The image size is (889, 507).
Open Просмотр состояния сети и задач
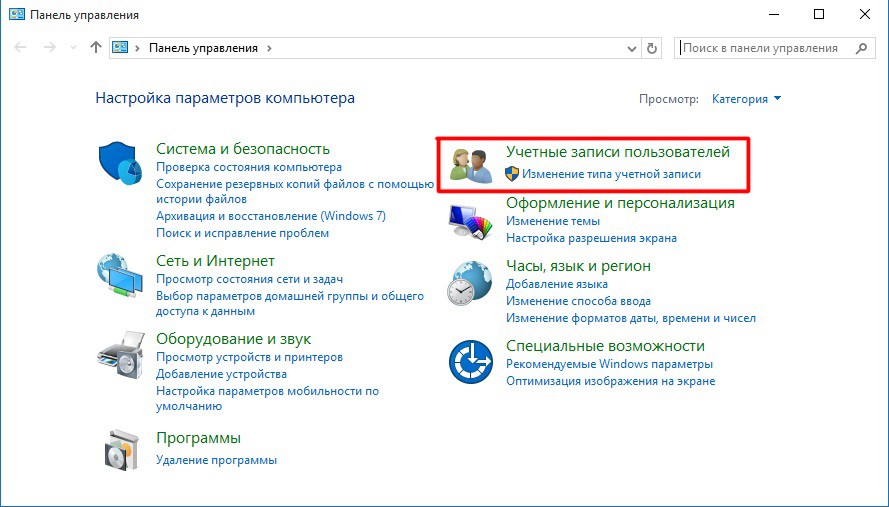pos(249,279)
